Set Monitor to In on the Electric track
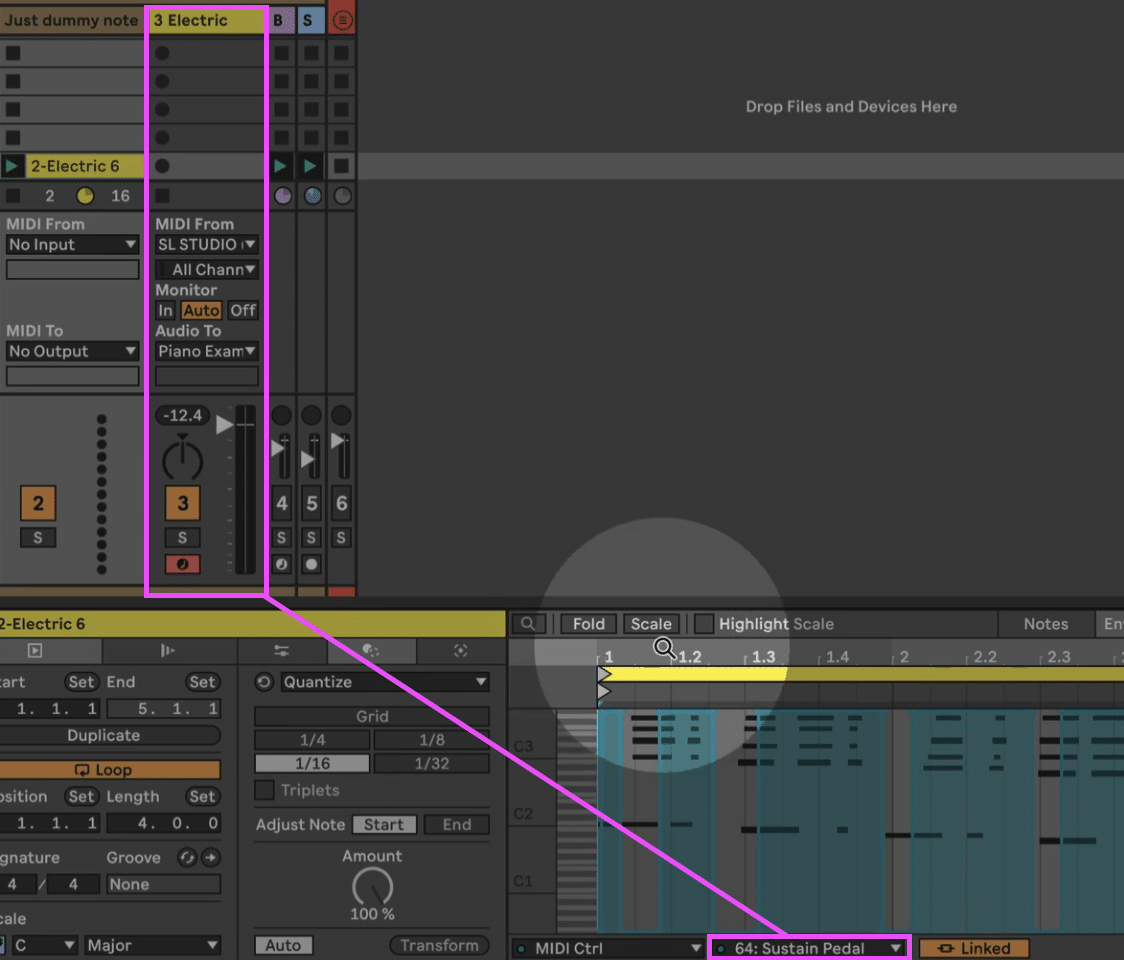 pyautogui.click(x=165, y=310)
